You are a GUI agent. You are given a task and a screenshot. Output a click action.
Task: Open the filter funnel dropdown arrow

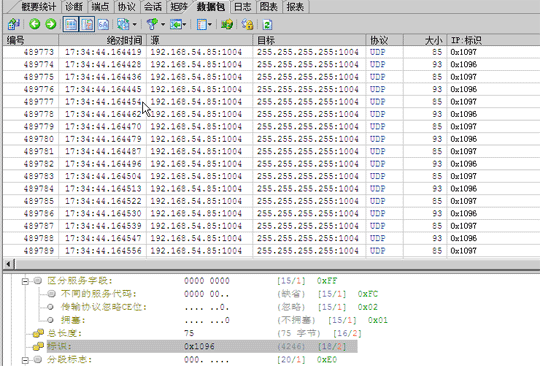click(x=163, y=24)
